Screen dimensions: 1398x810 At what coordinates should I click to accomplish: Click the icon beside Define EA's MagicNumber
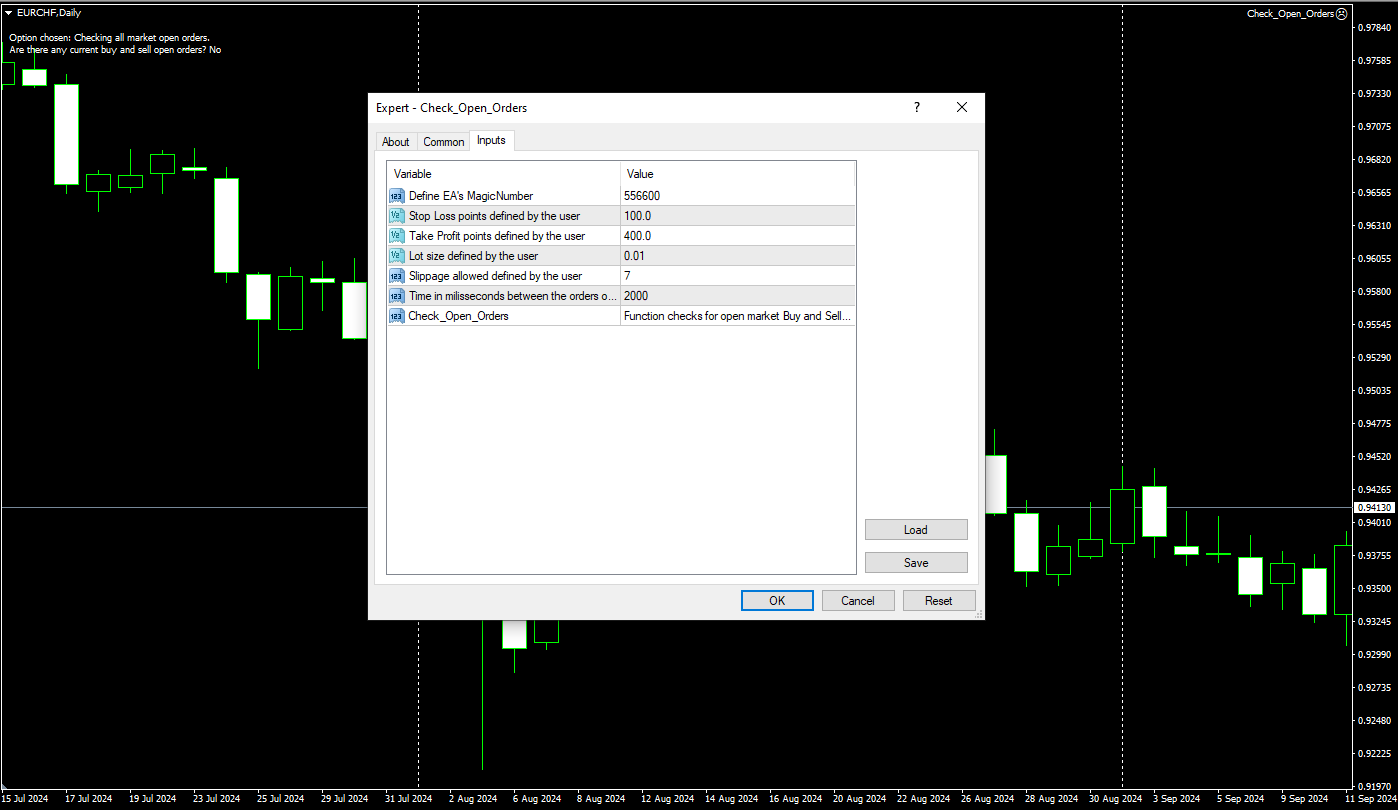pos(397,196)
